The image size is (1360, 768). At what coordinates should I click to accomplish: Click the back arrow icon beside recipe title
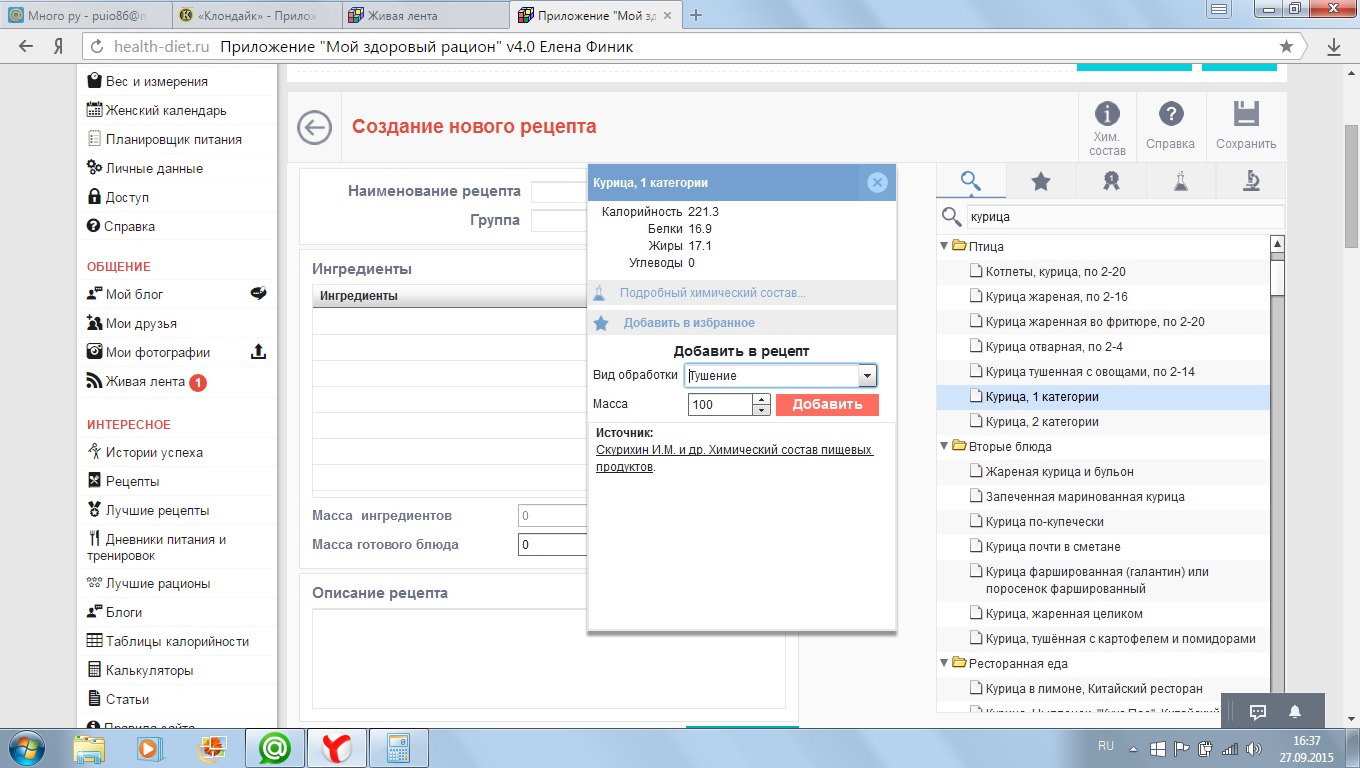point(315,128)
